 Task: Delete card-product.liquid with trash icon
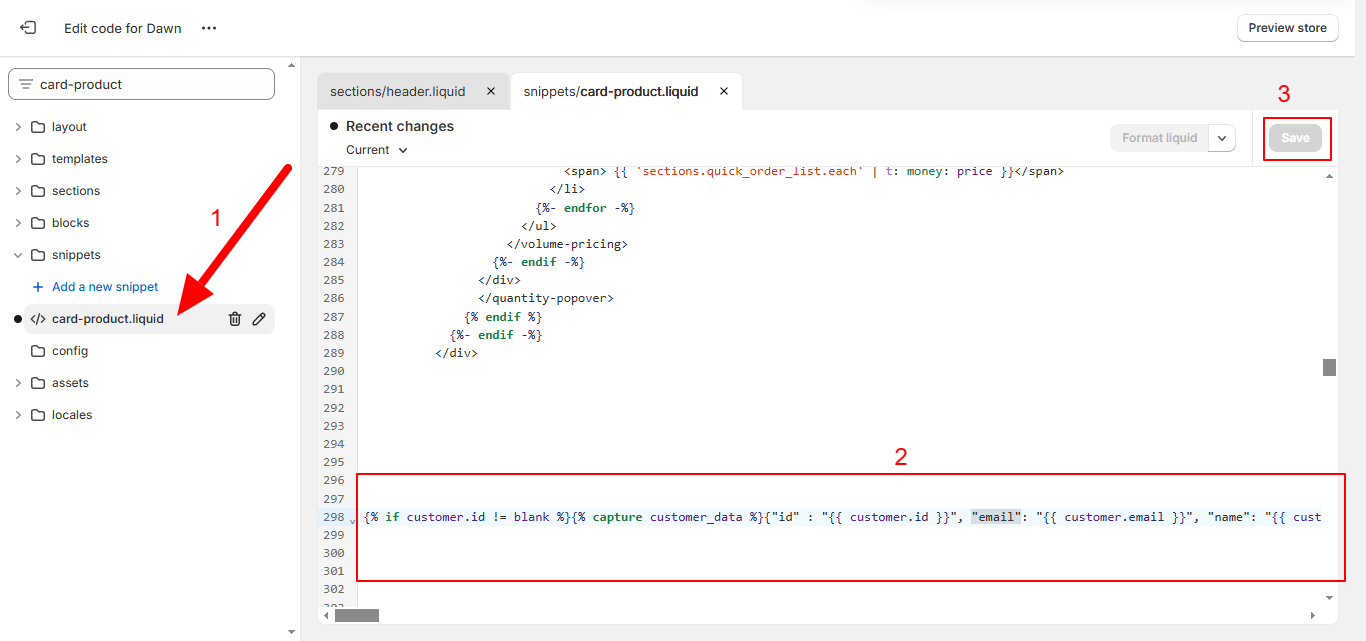[235, 319]
